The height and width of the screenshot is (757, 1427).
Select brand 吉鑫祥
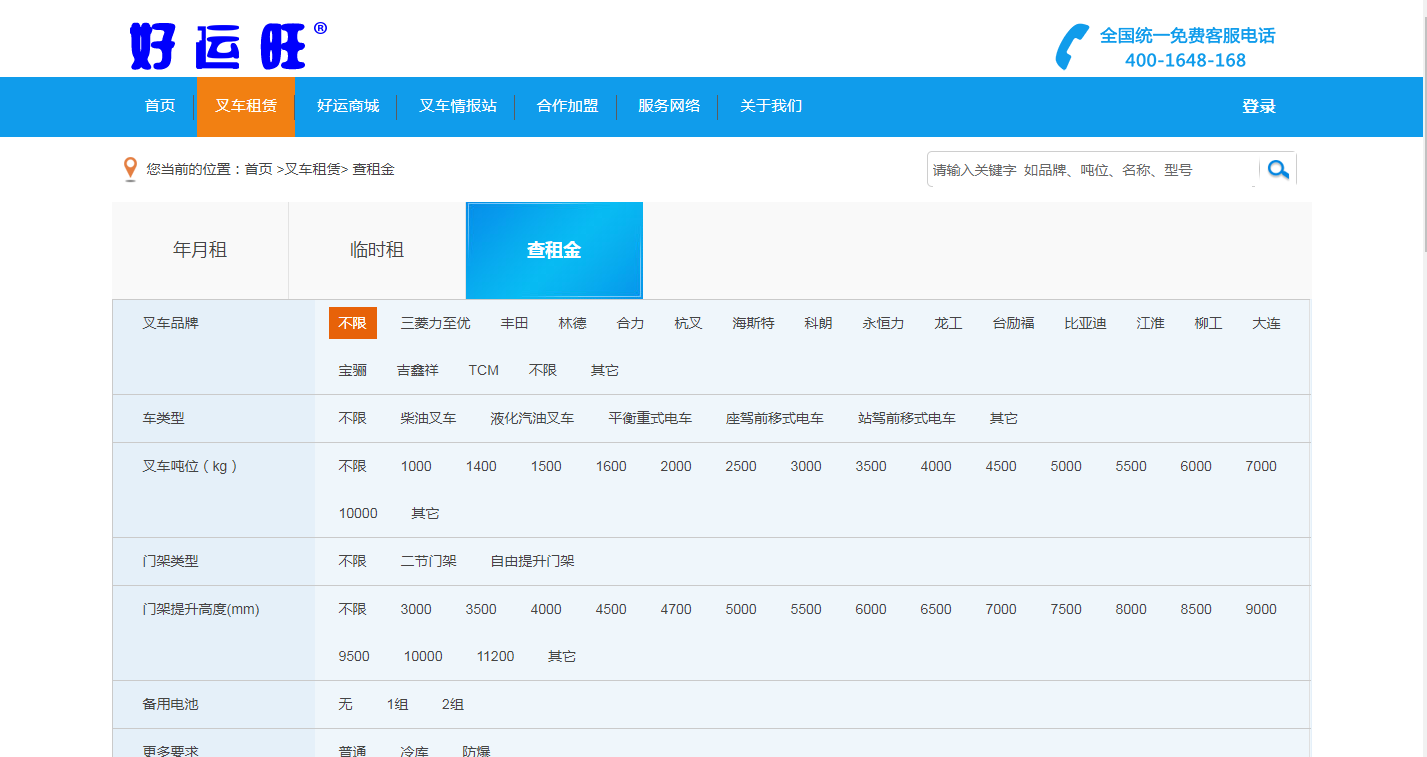pyautogui.click(x=418, y=370)
